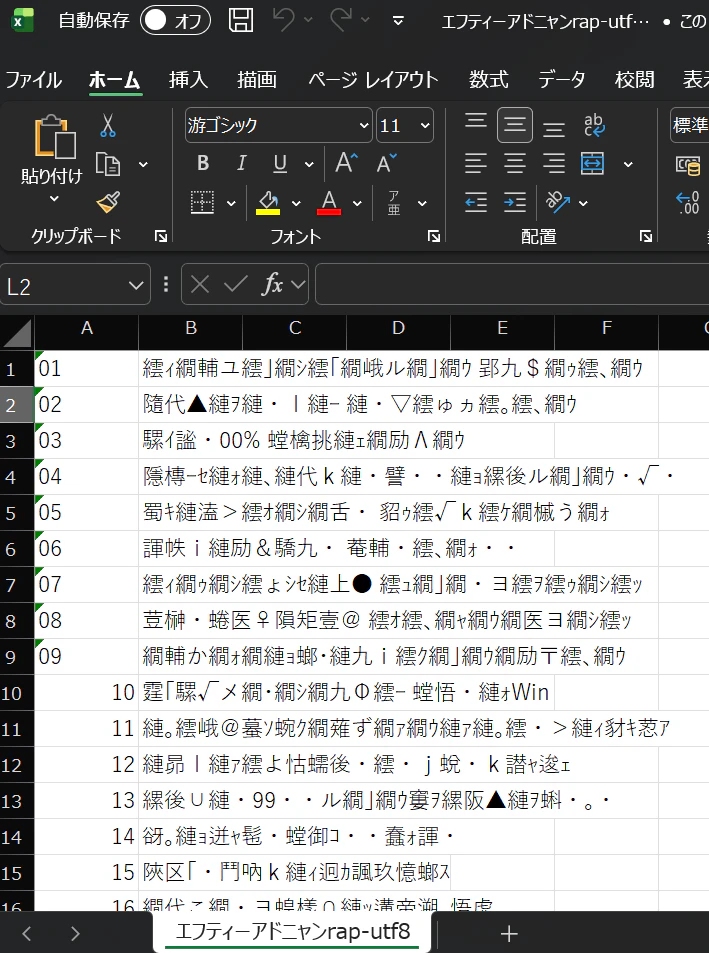Click the Insert Function fx icon
Screen dimensions: 709x953
pyautogui.click(x=272, y=284)
